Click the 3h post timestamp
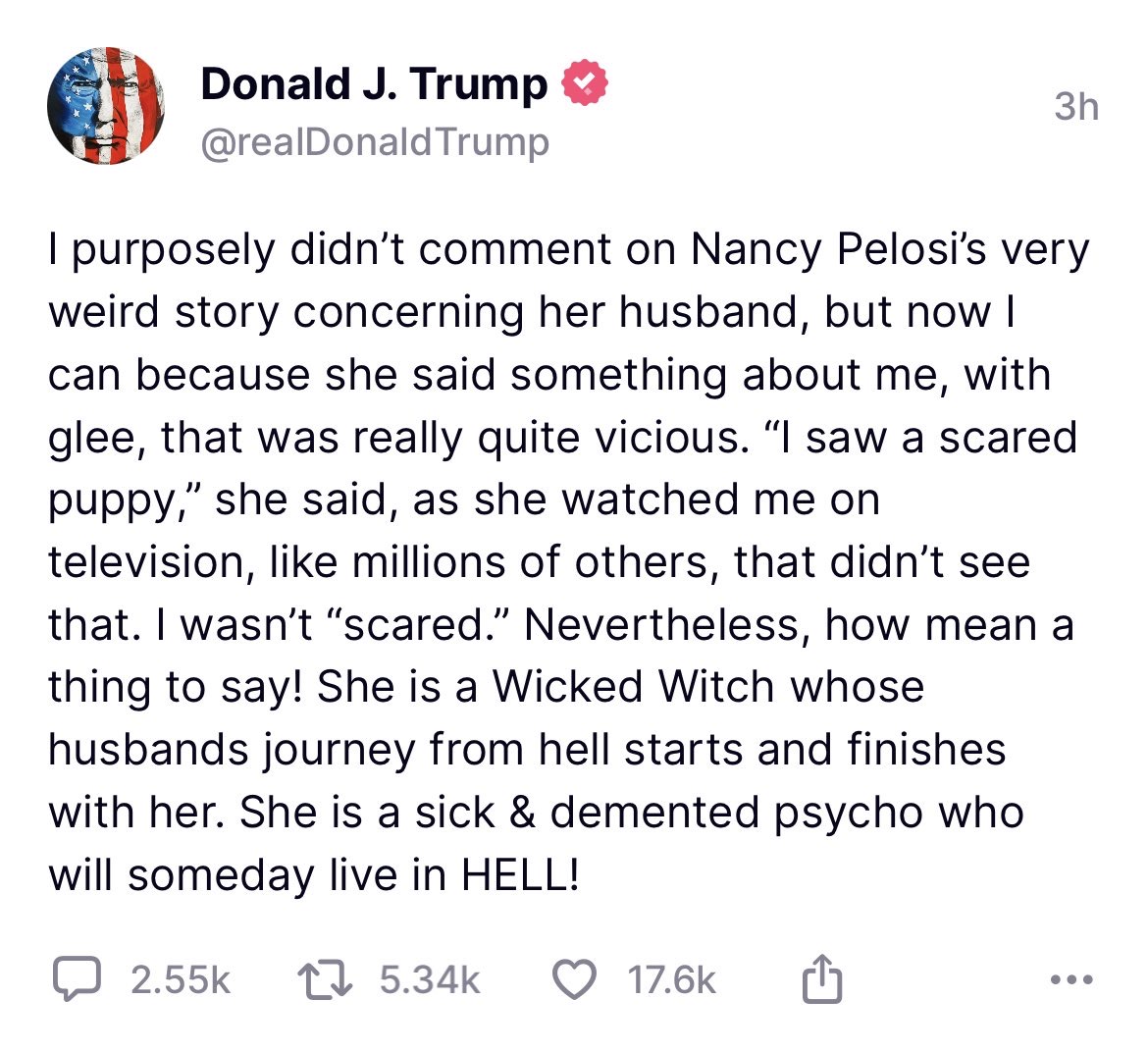 point(1076,106)
